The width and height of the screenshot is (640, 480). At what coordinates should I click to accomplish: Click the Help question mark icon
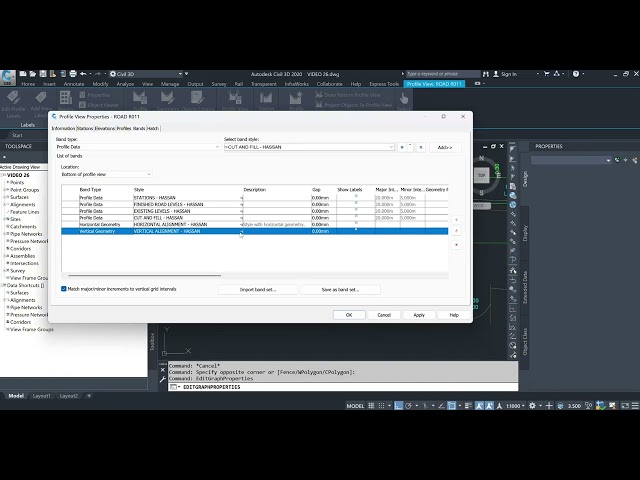(x=576, y=74)
